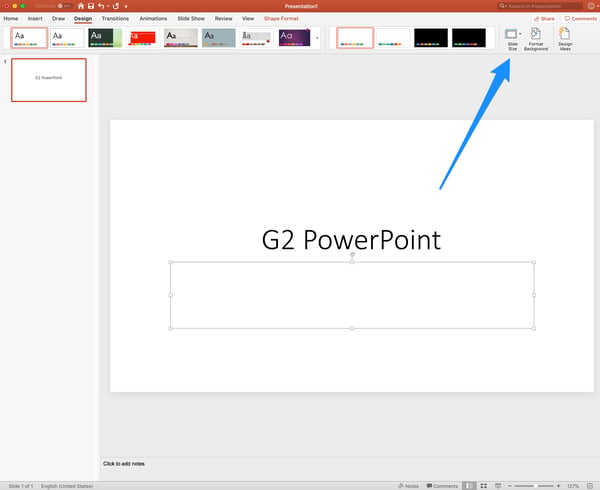Switch to Slide Sorter grid view icon
This screenshot has height=490, width=600.
pos(484,486)
